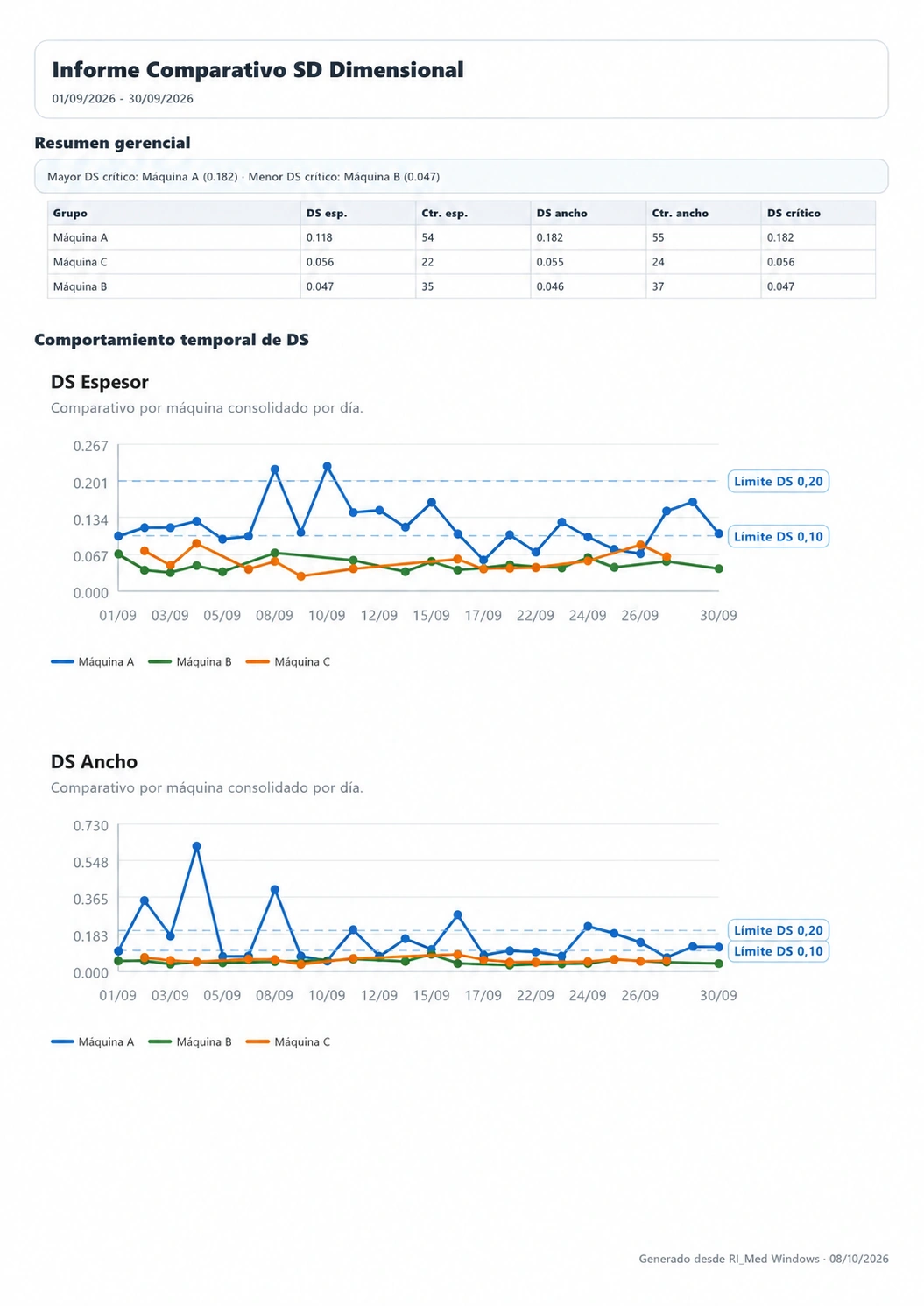This screenshot has height=1306, width=924.
Task: Click Máquina A peak point at 10/09 in Espesor chart
Action: pyautogui.click(x=328, y=466)
